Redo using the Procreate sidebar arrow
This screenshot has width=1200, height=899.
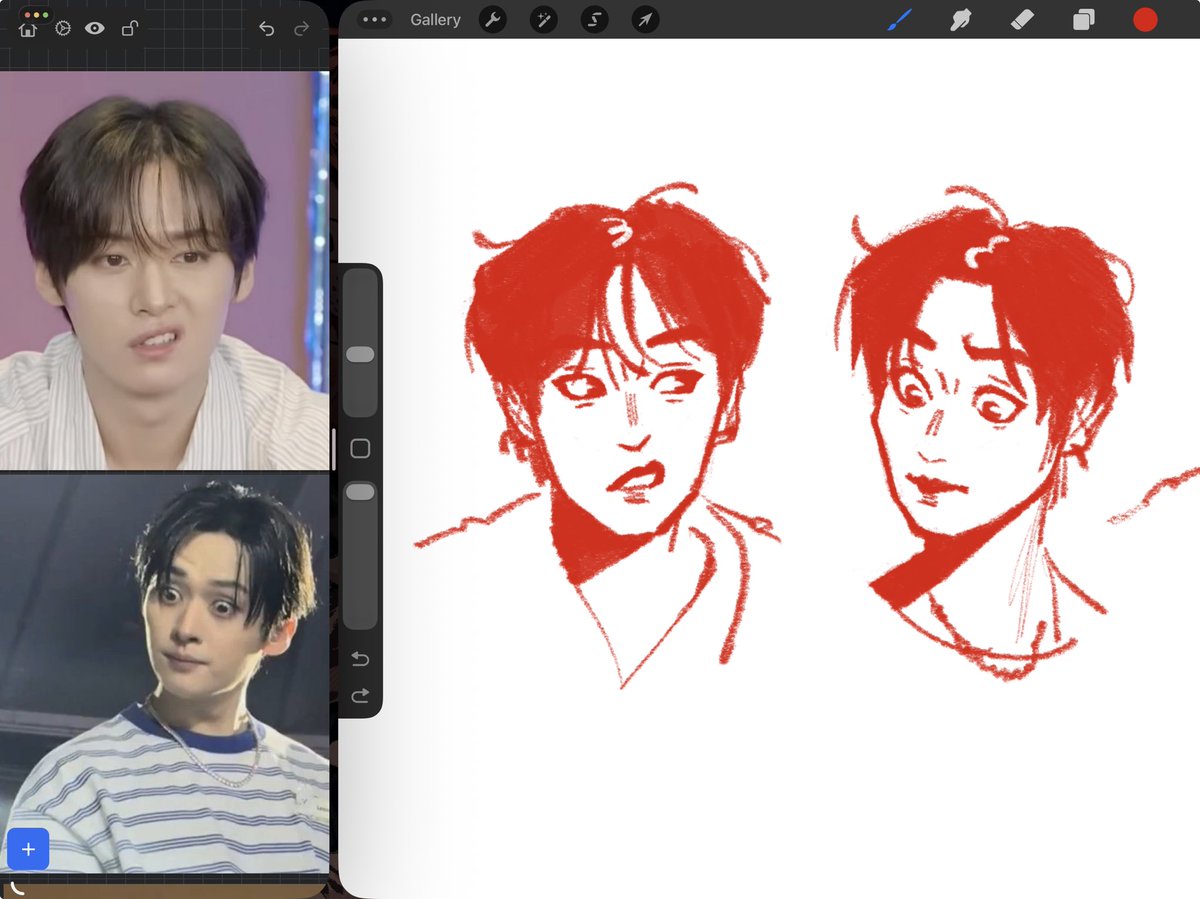pos(360,695)
